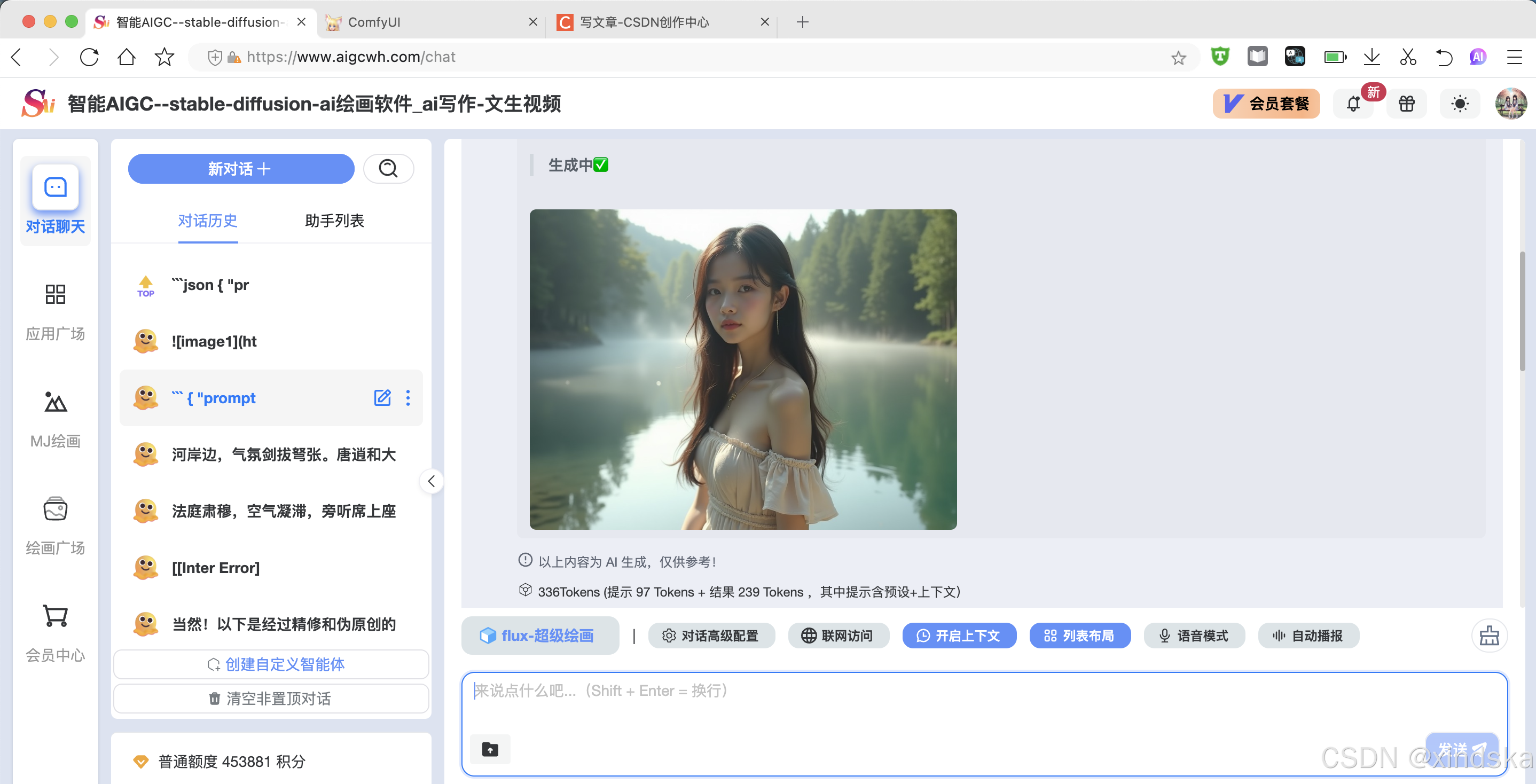
Task: Click the file upload icon in input box
Action: pyautogui.click(x=490, y=749)
